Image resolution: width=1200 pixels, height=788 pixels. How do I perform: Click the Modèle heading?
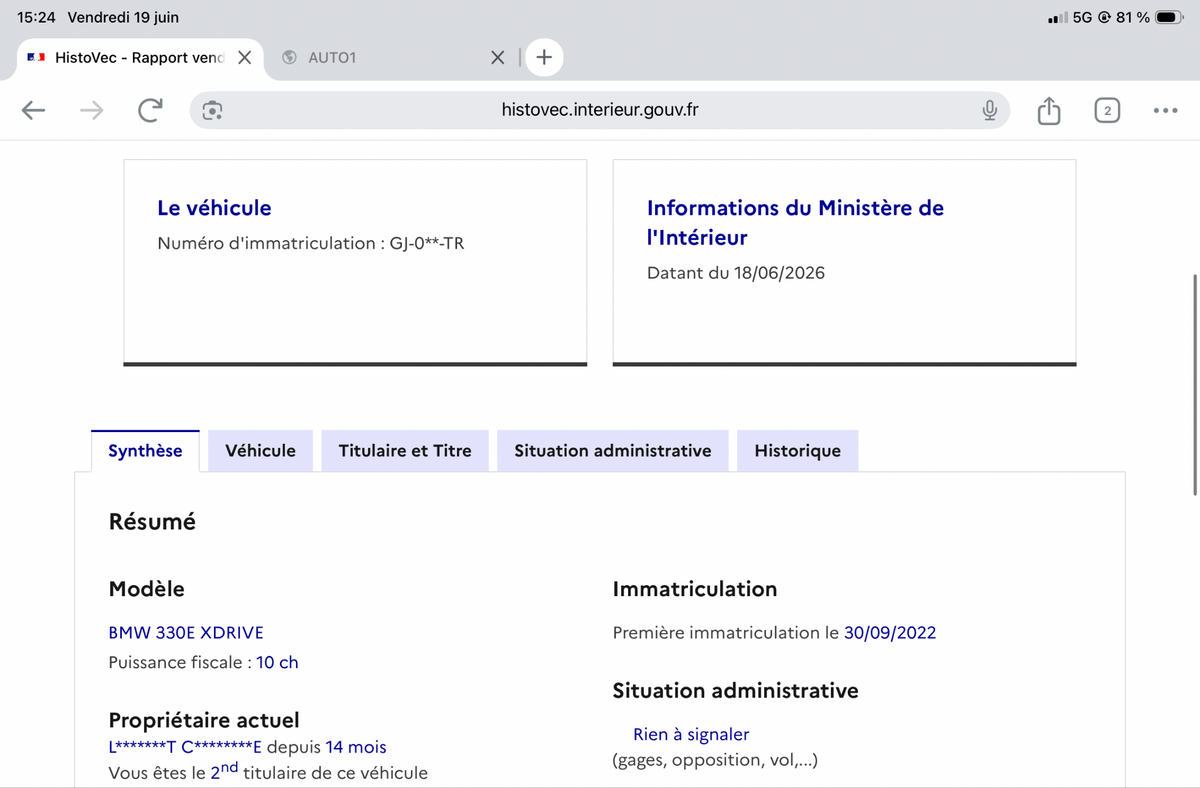coord(147,589)
